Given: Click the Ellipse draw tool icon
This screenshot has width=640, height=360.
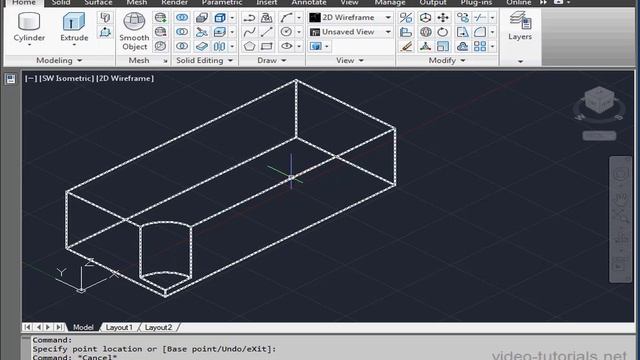Looking at the screenshot, I should (287, 46).
